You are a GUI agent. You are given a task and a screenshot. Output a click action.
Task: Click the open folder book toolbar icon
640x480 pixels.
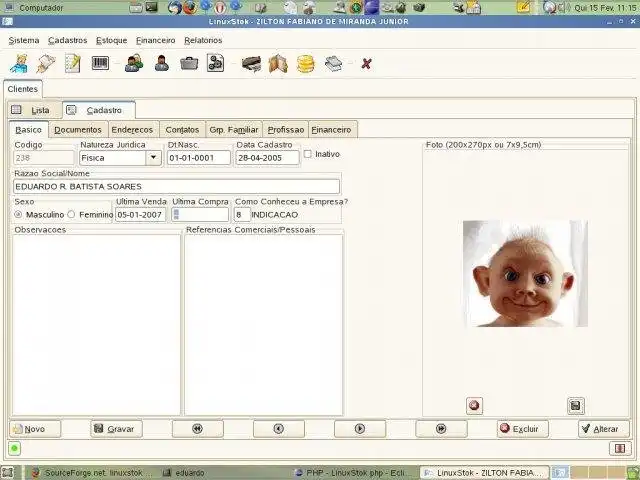coord(278,64)
